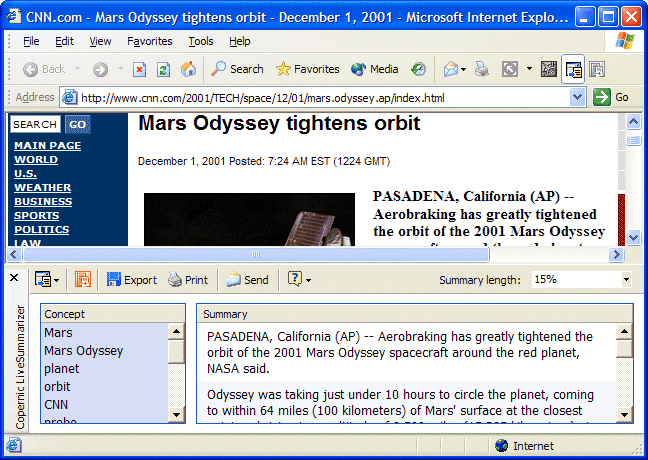Expand the Mail button dropdown
This screenshot has height=460, width=648.
pyautogui.click(x=464, y=69)
